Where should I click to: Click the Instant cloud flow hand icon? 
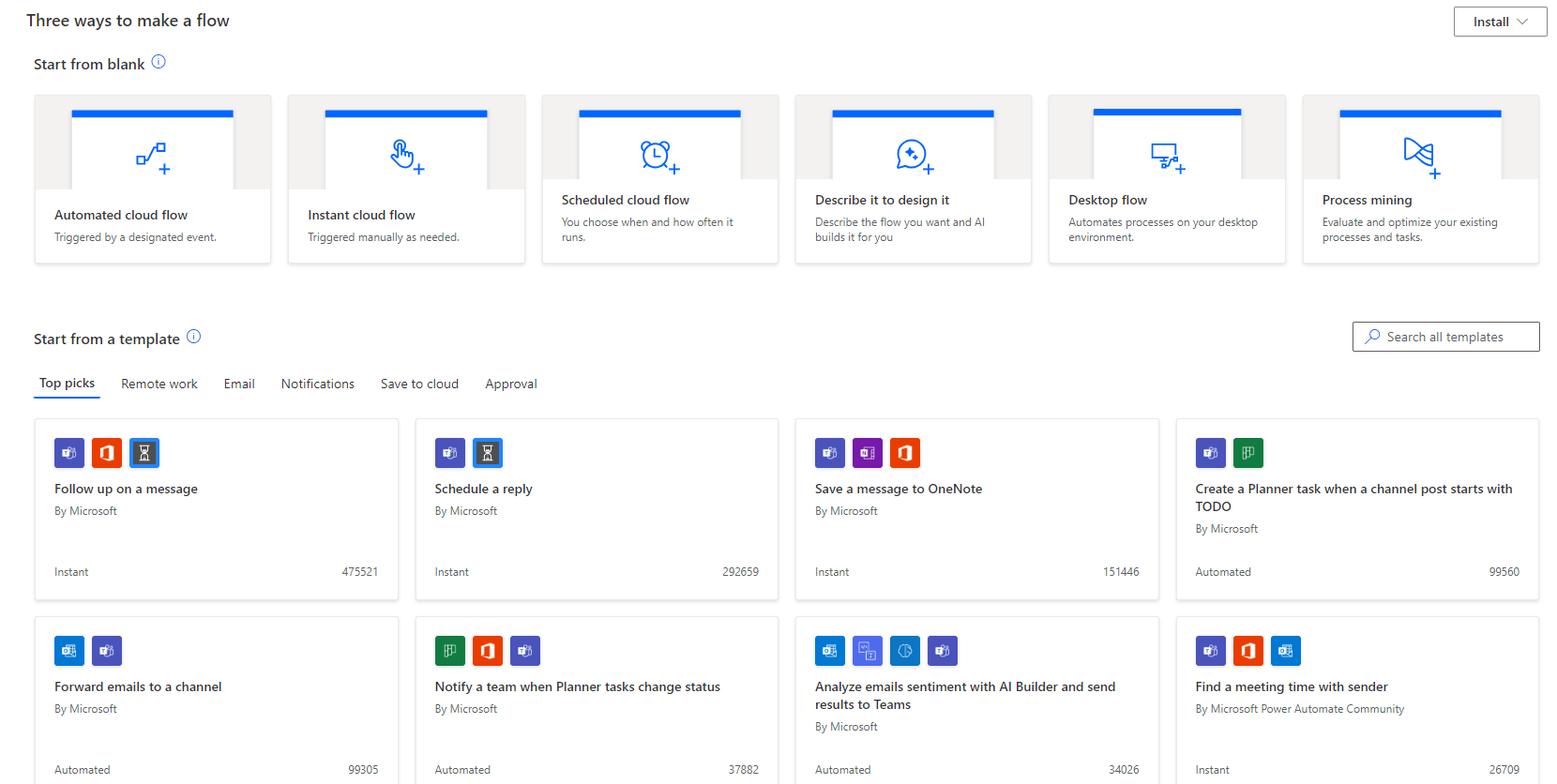tap(407, 157)
